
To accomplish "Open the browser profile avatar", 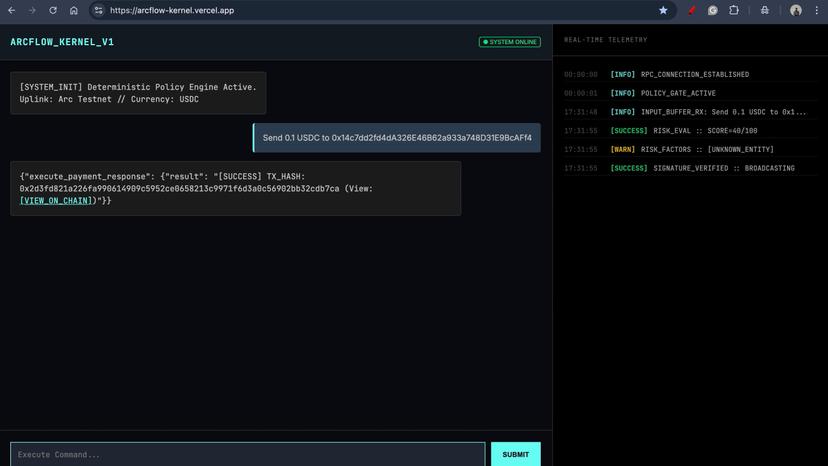I will (x=796, y=11).
